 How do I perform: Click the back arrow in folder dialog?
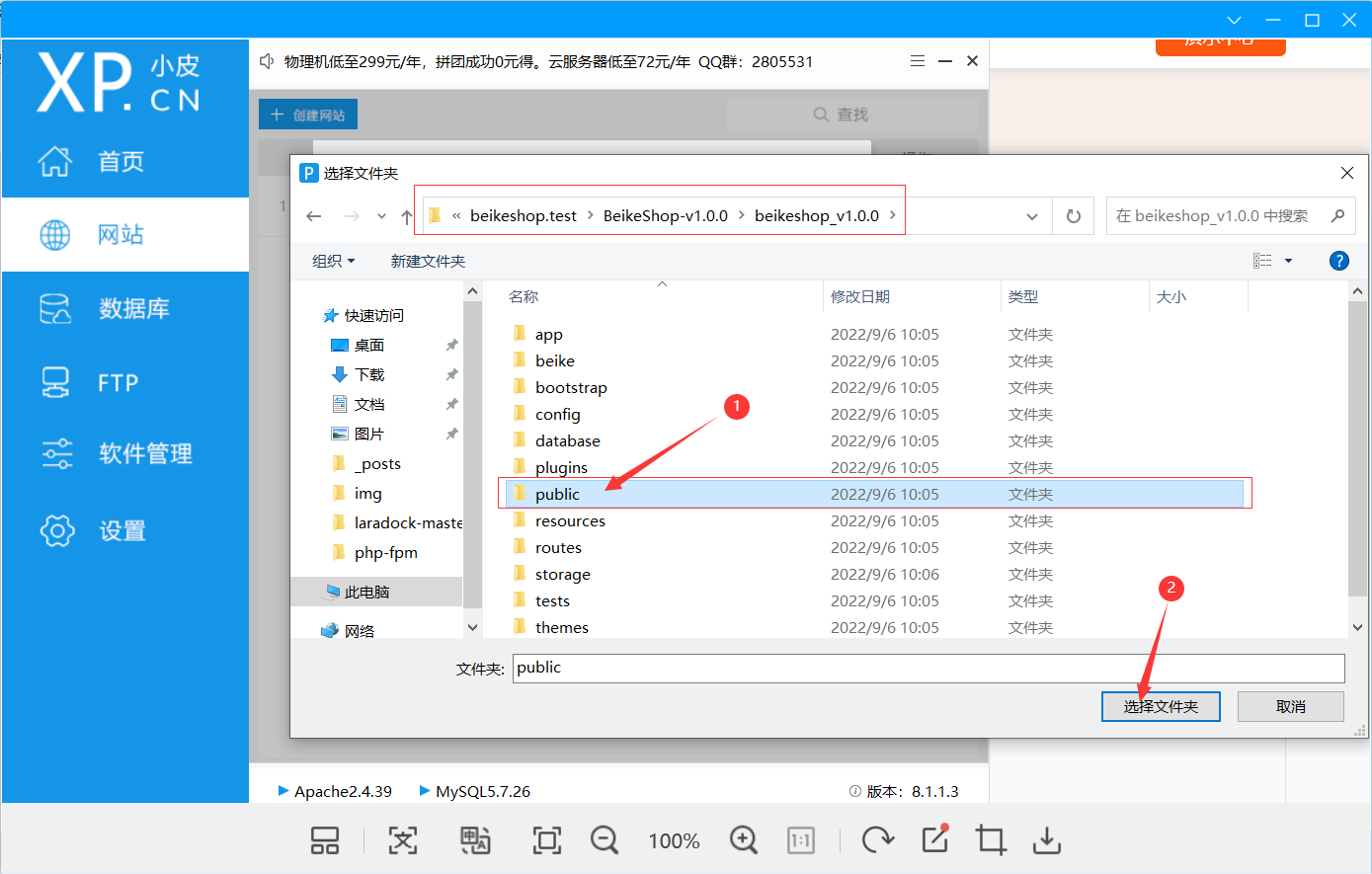[x=314, y=216]
